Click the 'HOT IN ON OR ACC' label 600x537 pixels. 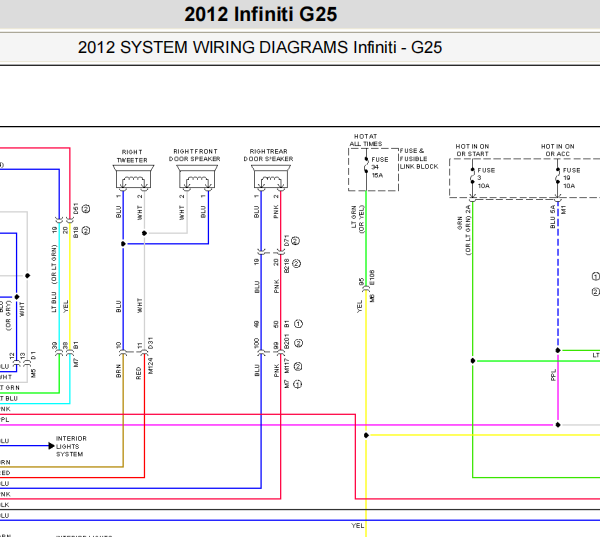558,150
